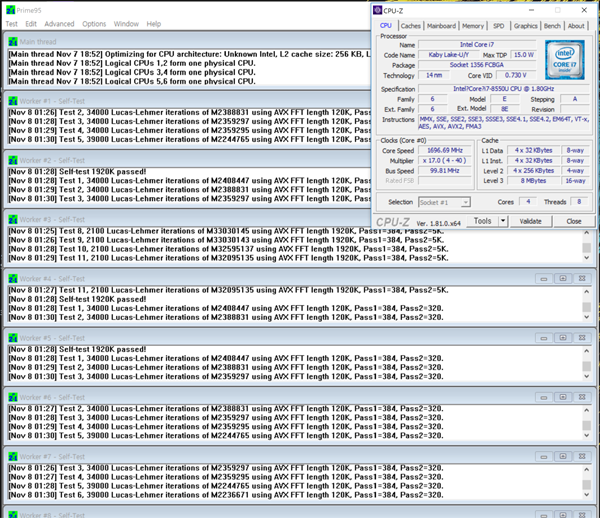The height and width of the screenshot is (518, 600).
Task: Open the Test menu in Prime95
Action: click(11, 24)
